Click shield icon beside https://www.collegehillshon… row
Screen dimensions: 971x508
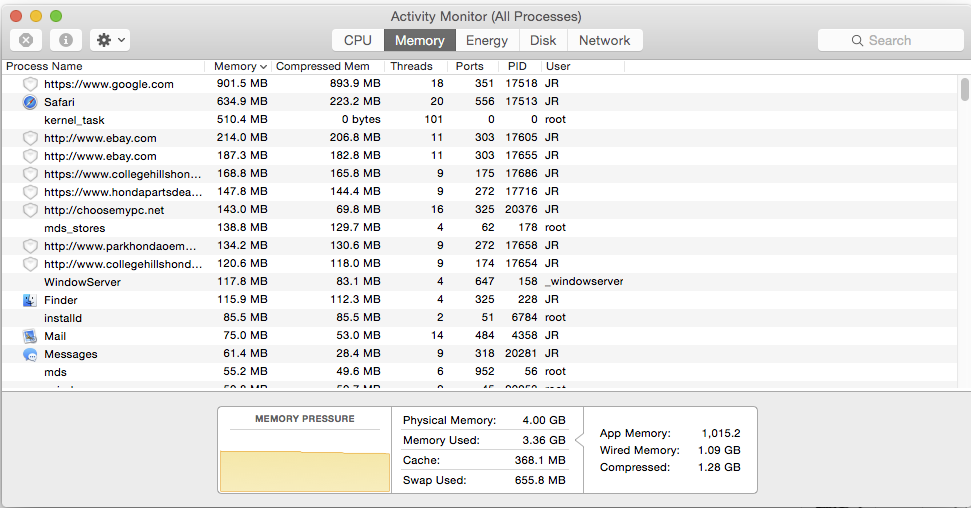pyautogui.click(x=30, y=174)
